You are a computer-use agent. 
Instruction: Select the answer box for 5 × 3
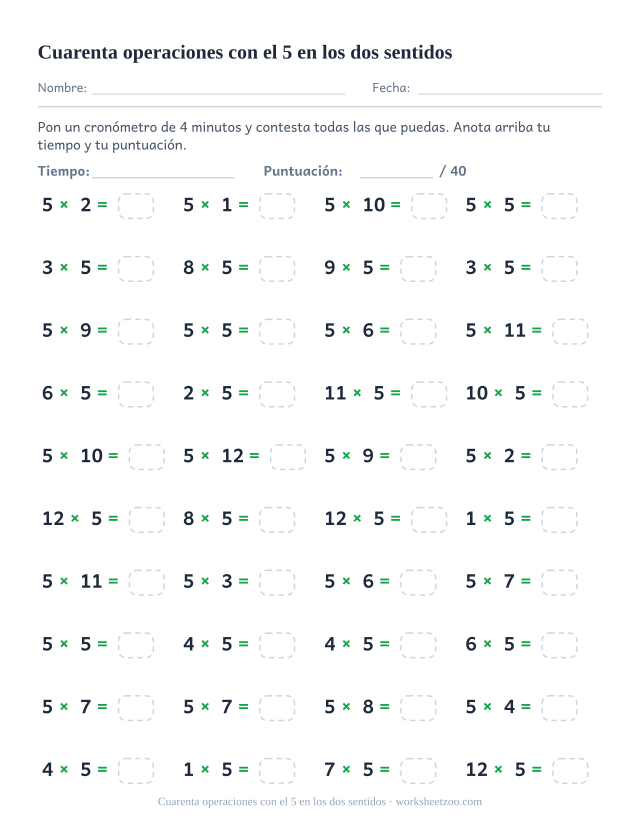[277, 582]
